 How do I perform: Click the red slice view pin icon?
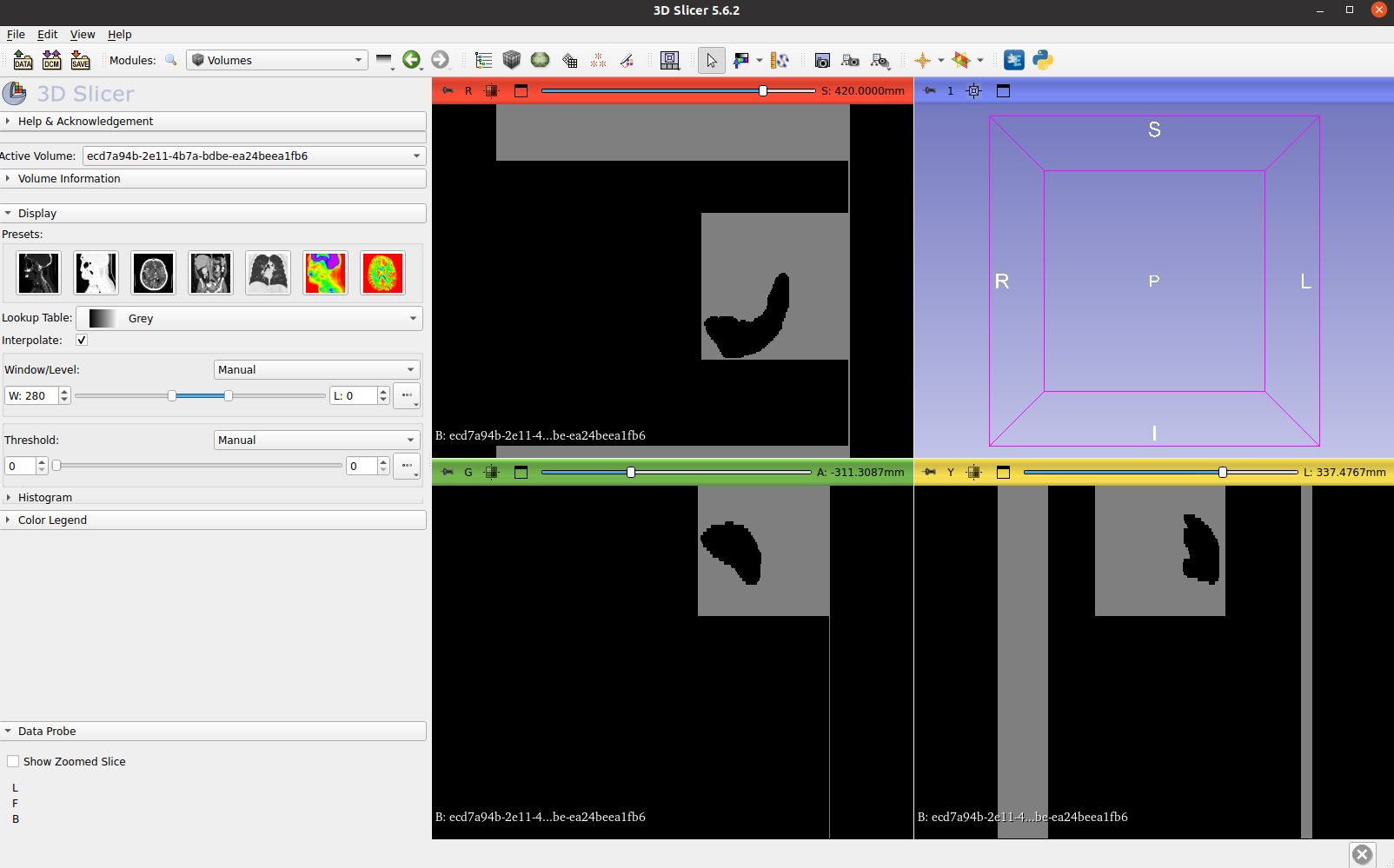click(x=448, y=90)
